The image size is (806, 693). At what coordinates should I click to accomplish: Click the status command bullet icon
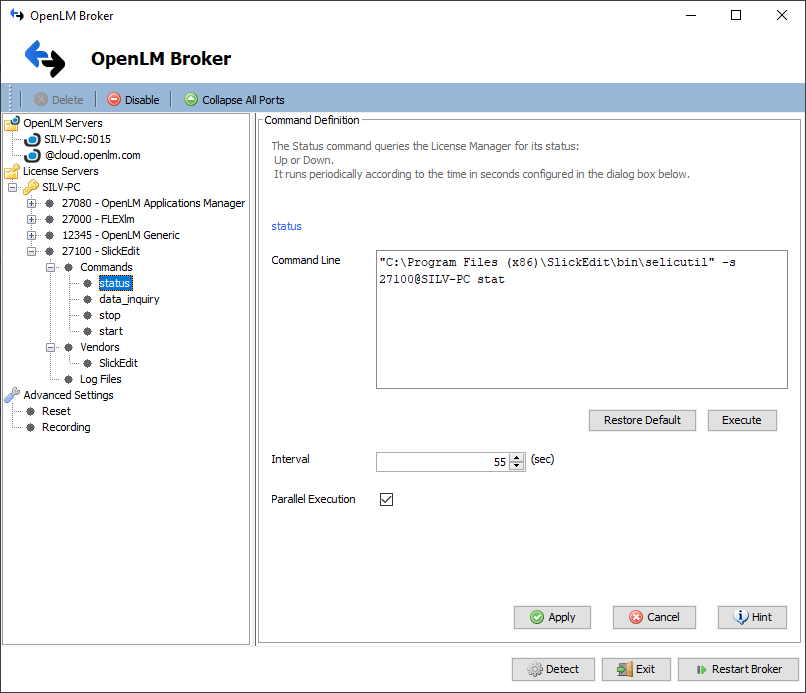[87, 283]
